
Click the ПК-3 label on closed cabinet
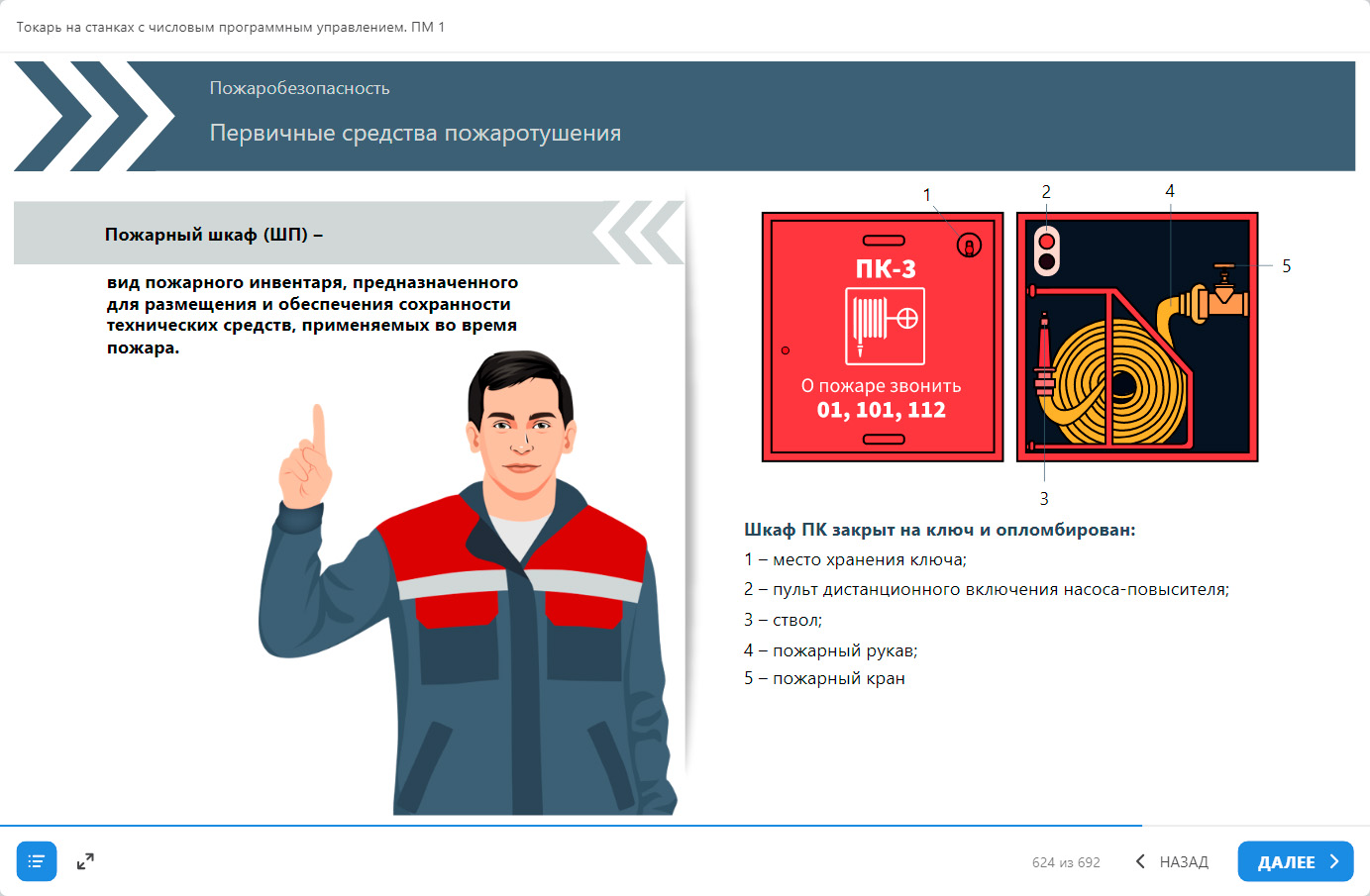click(886, 269)
